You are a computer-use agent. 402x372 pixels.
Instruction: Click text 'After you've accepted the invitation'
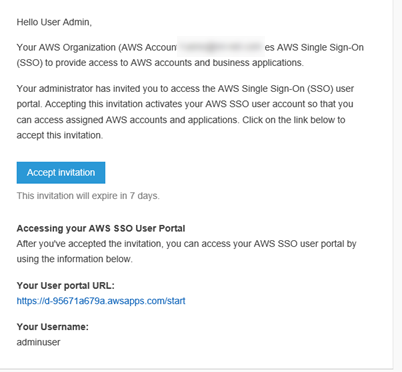tap(187, 251)
